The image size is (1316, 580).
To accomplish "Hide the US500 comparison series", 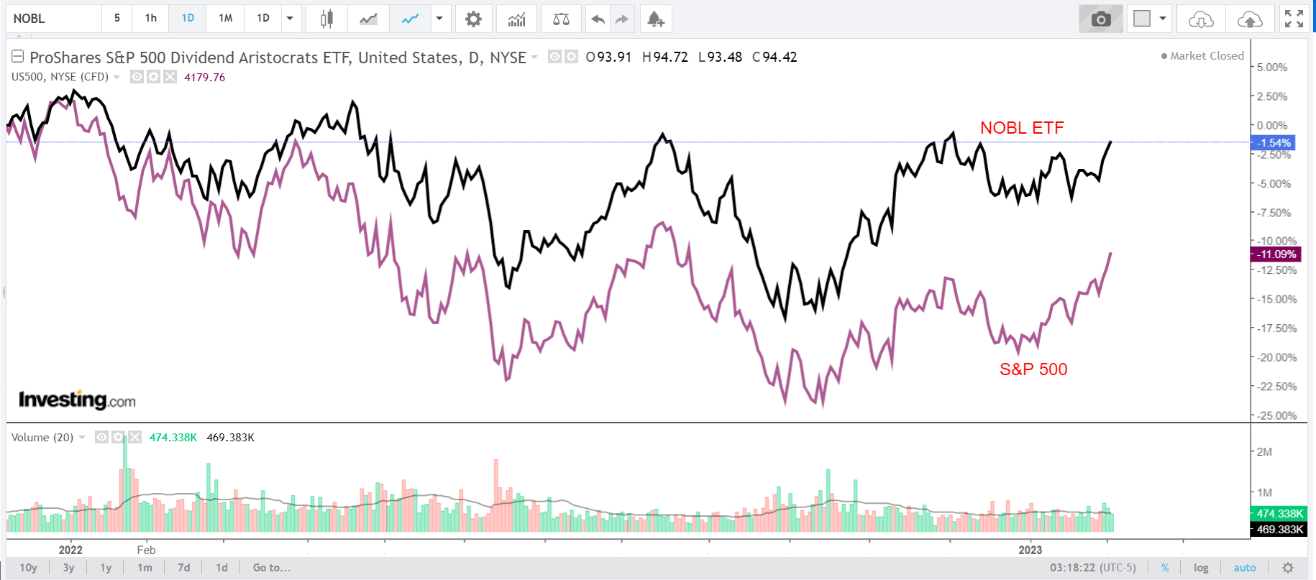I will [138, 77].
